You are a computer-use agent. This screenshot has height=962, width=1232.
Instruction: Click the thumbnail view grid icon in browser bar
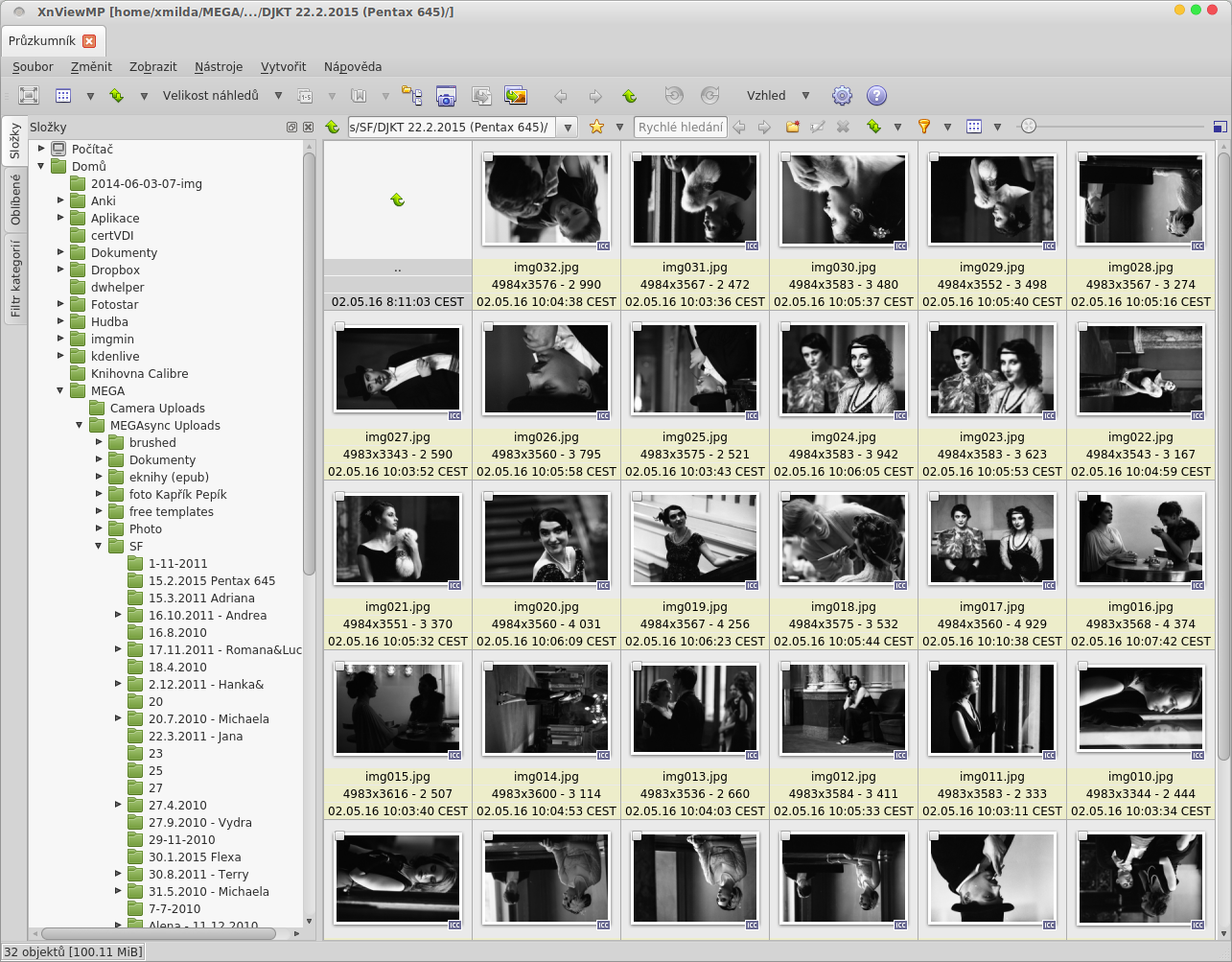click(x=974, y=127)
